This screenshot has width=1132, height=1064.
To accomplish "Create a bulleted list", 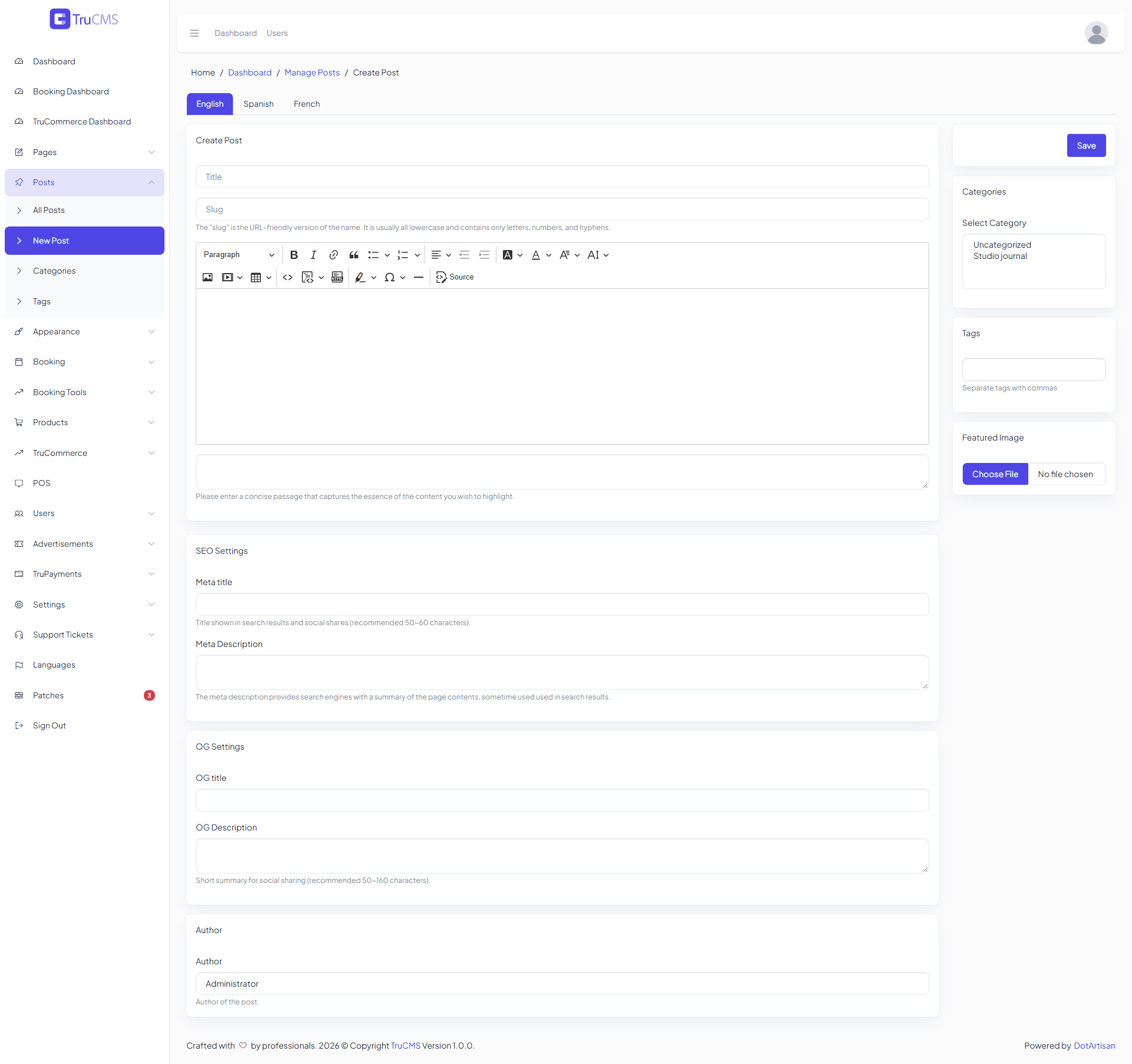I will click(373, 255).
